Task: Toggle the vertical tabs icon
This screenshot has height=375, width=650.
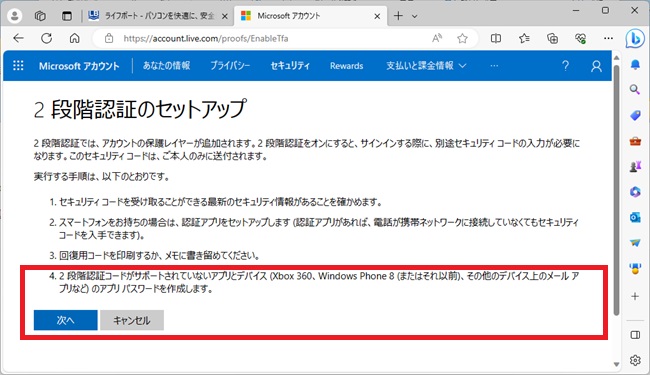Action: pyautogui.click(x=67, y=16)
